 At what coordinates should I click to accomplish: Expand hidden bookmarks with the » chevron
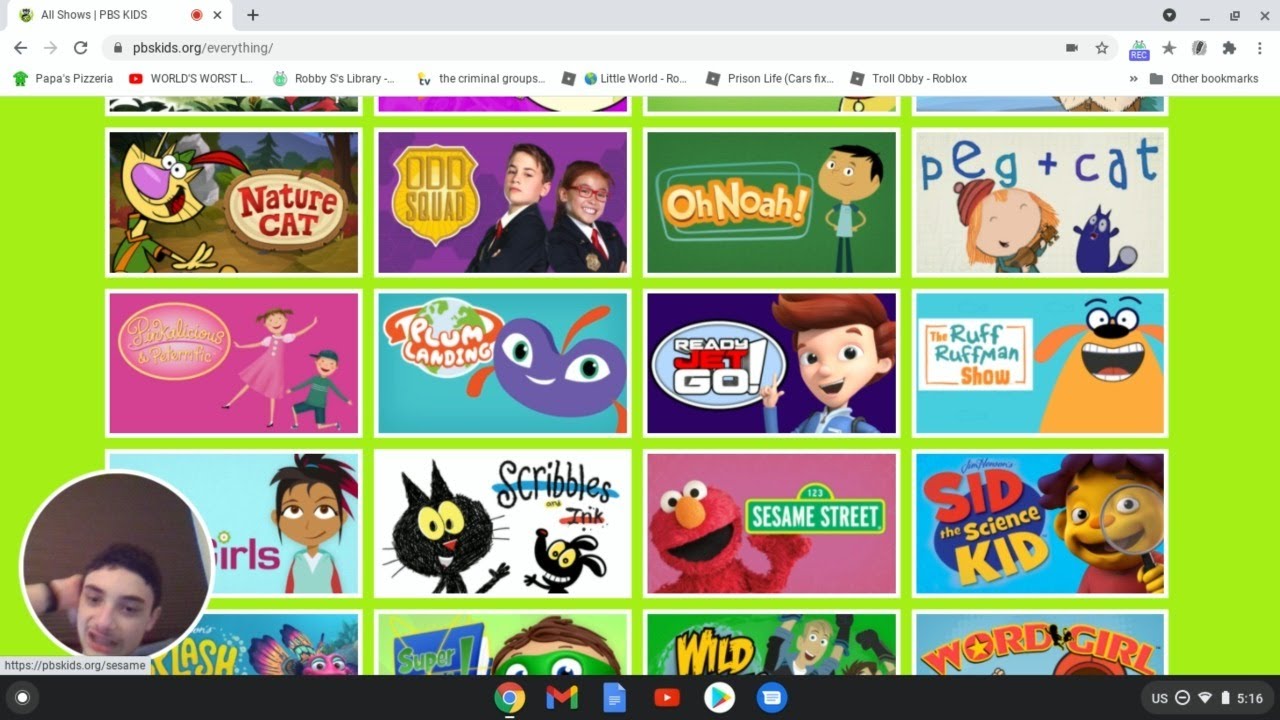coord(1133,78)
